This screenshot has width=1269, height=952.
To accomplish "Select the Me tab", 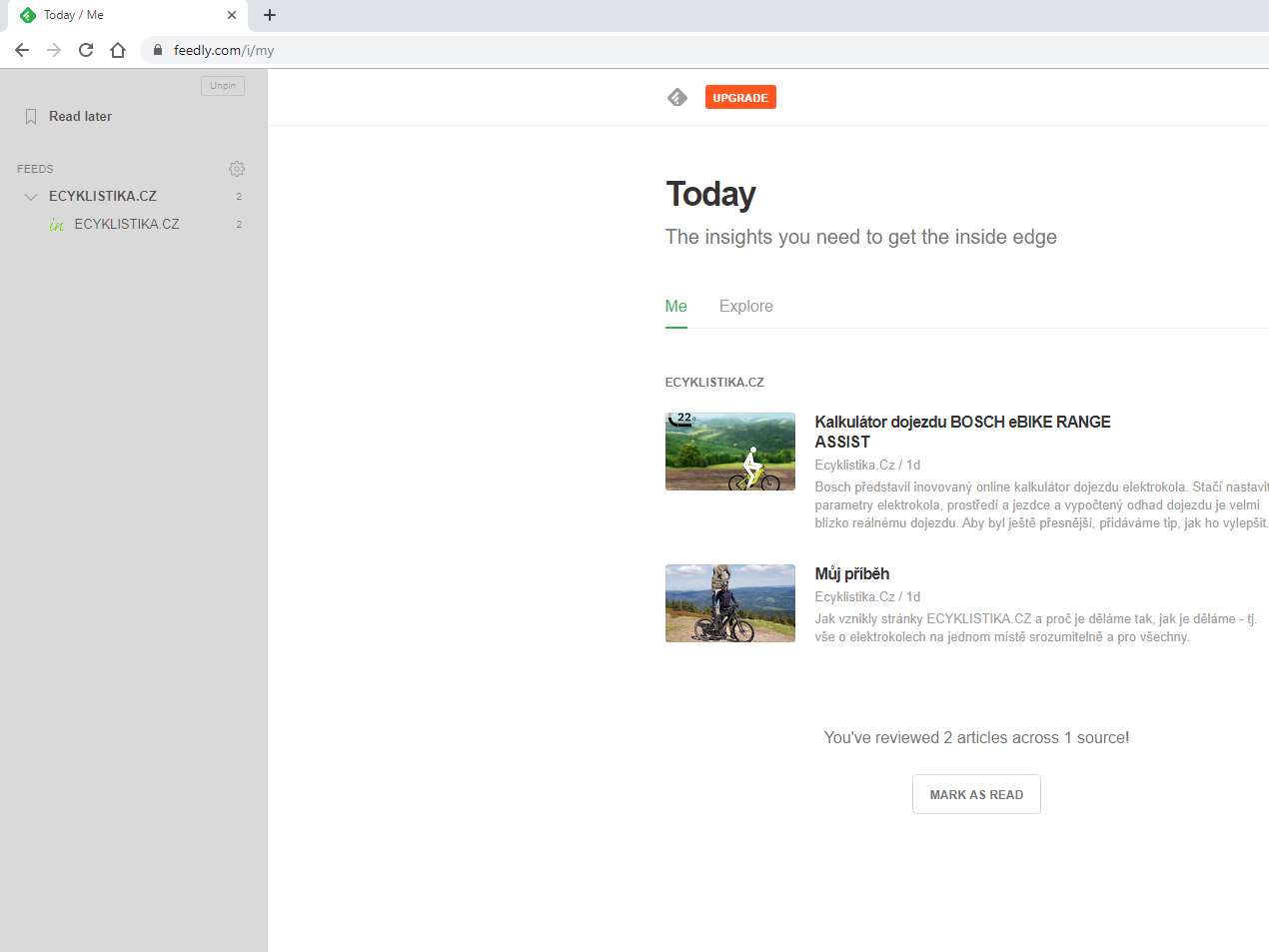I will click(675, 307).
